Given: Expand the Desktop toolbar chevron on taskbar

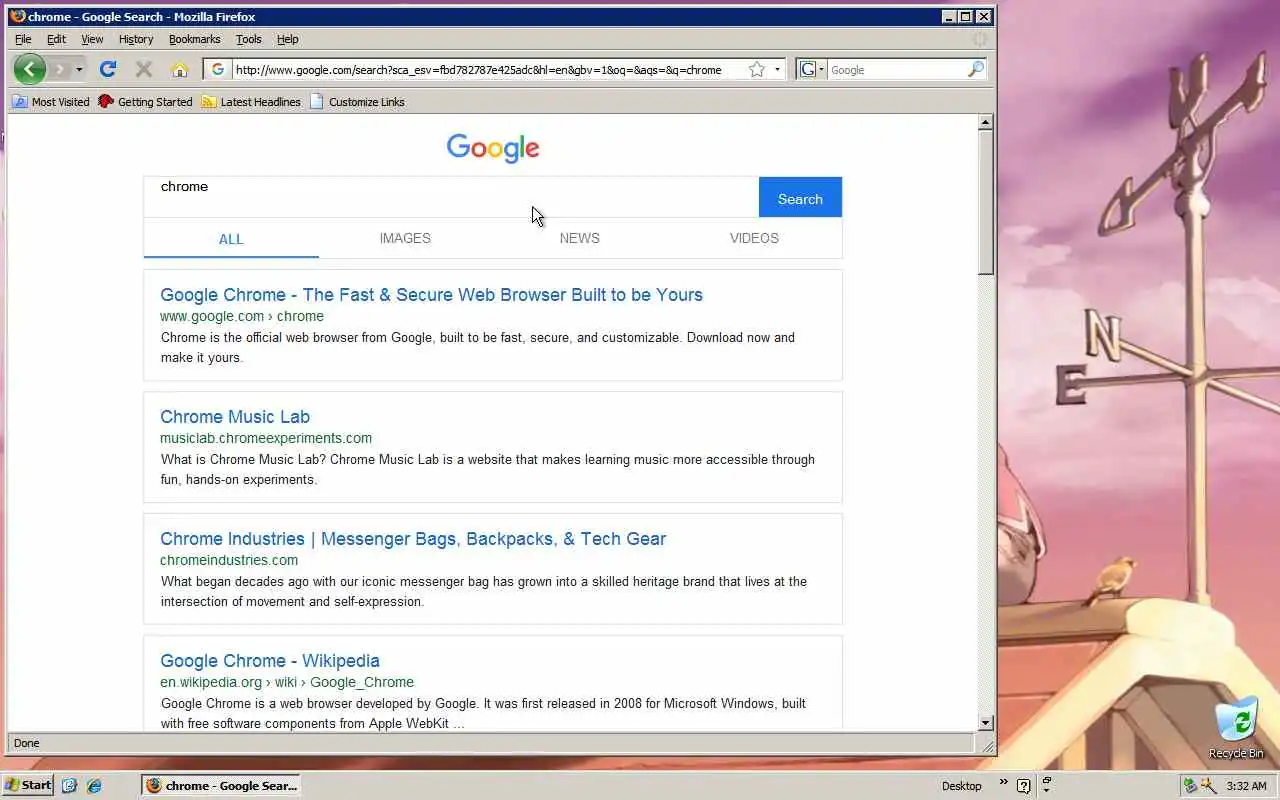Looking at the screenshot, I should (x=1003, y=782).
